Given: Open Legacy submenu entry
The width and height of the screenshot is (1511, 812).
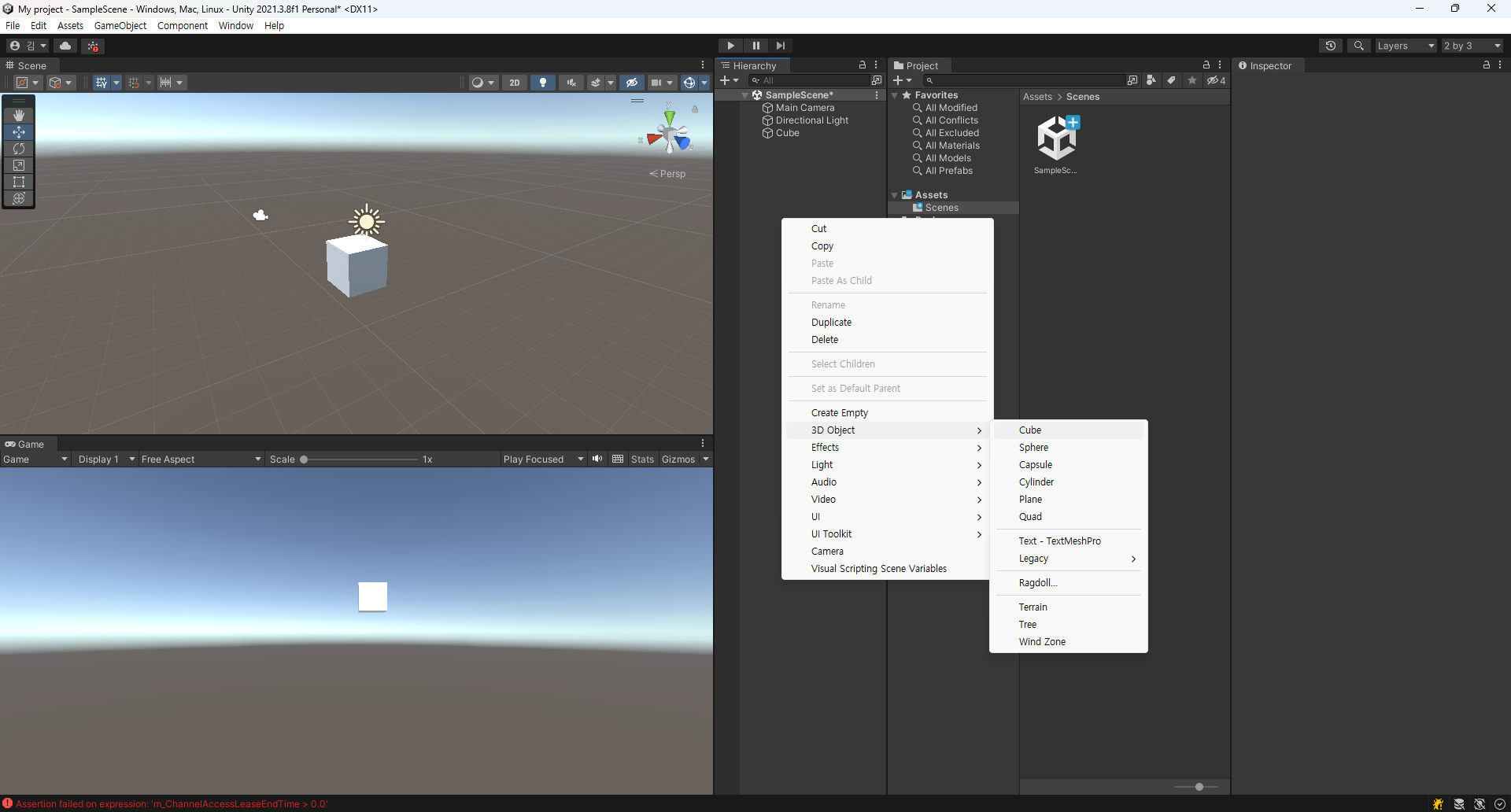Looking at the screenshot, I should click(x=1068, y=559).
